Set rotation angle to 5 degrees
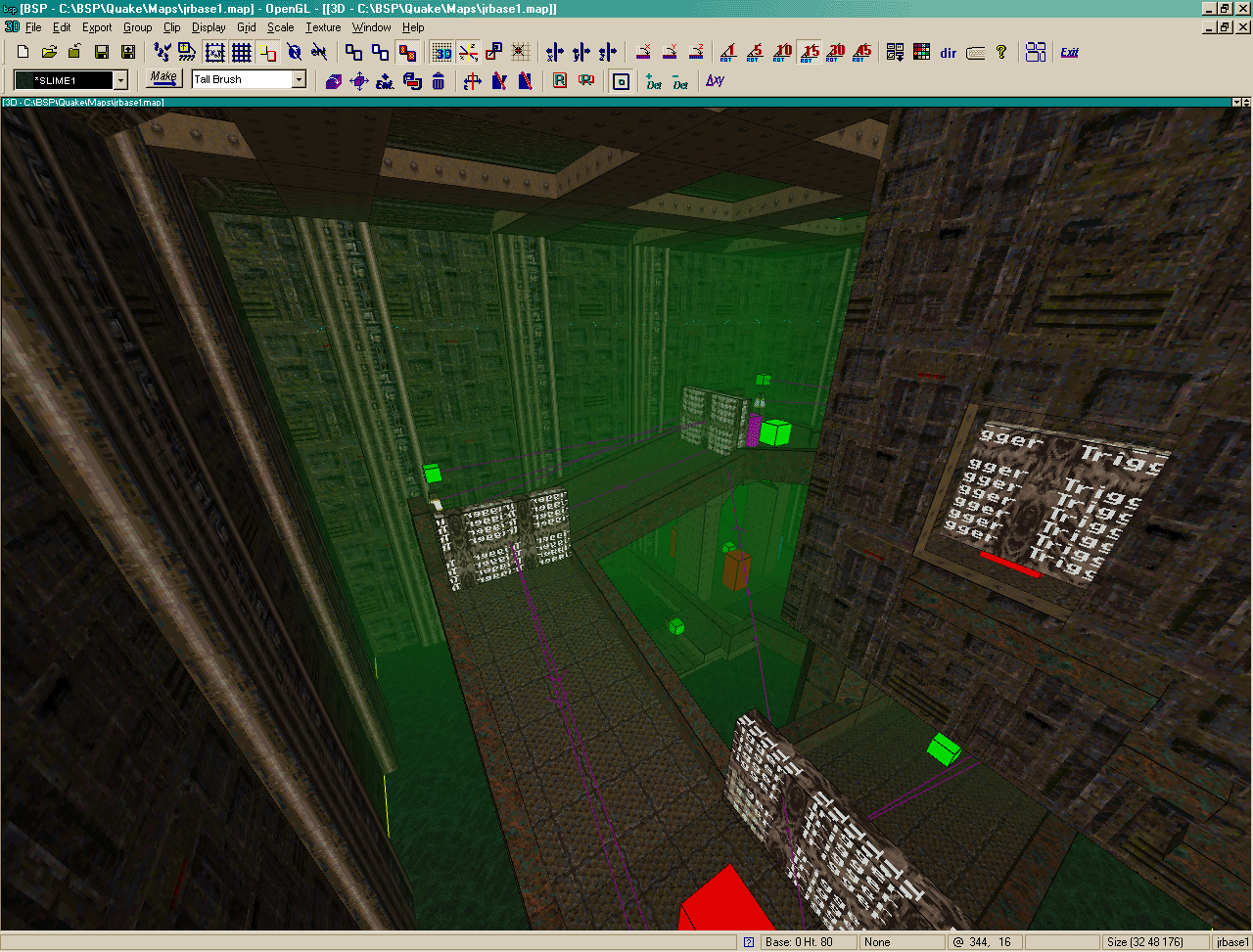Image resolution: width=1253 pixels, height=952 pixels. point(755,52)
